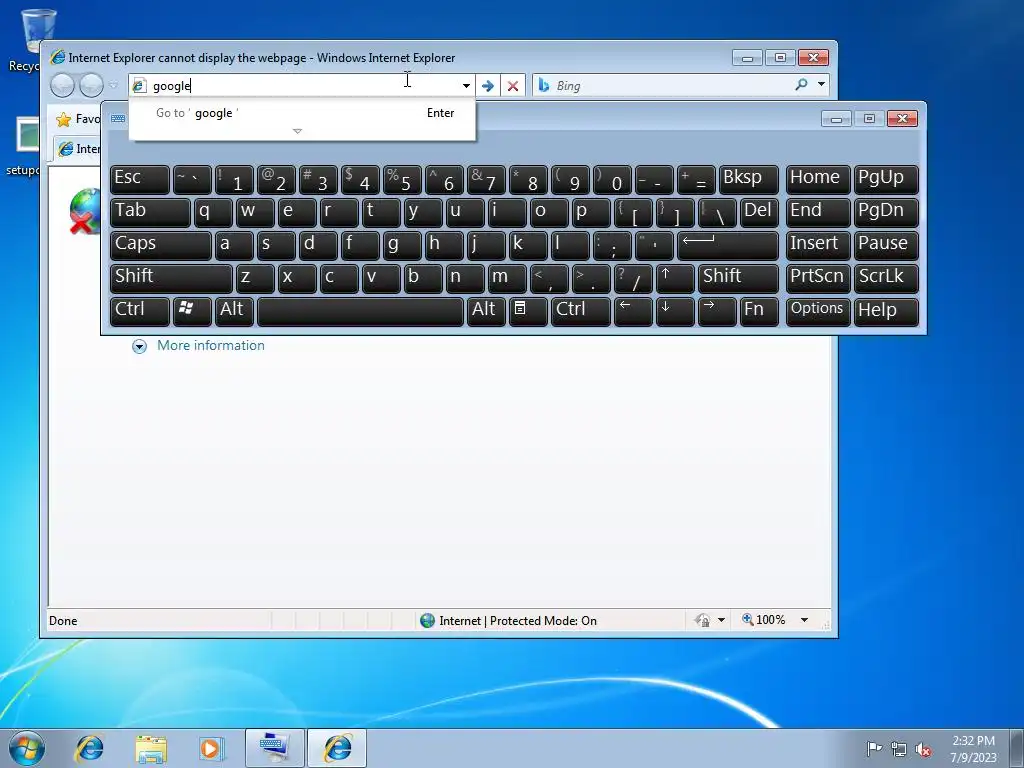Toggle the left Alt key
Viewport: 1024px width, 768px height.
coord(234,310)
